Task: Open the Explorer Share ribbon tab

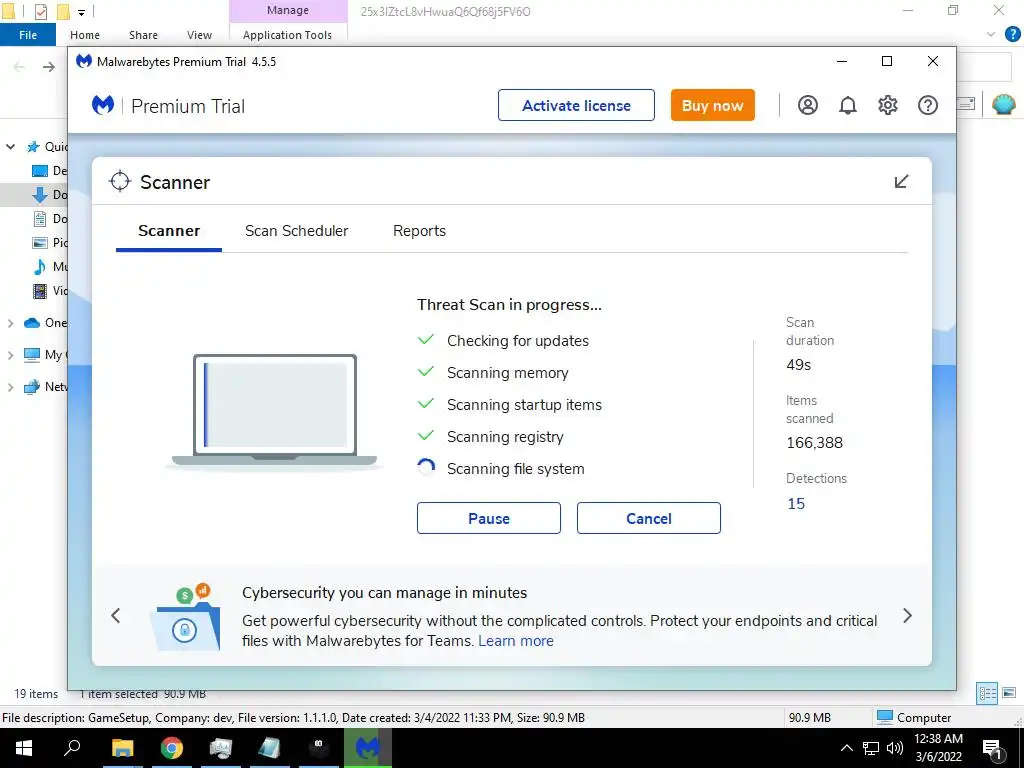Action: click(x=143, y=35)
